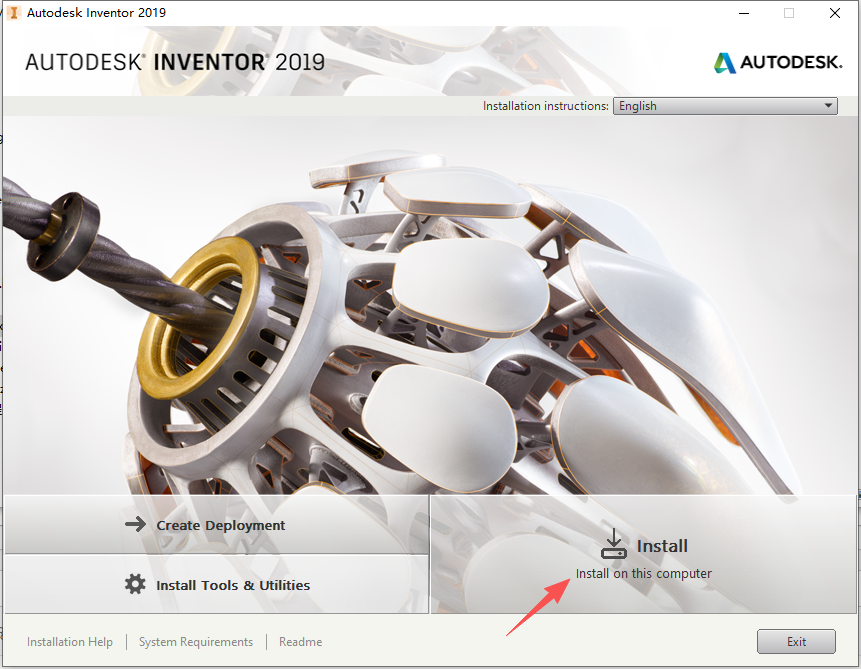Click the arrow icon beside Create Deployment
The width and height of the screenshot is (861, 669).
pos(136,523)
